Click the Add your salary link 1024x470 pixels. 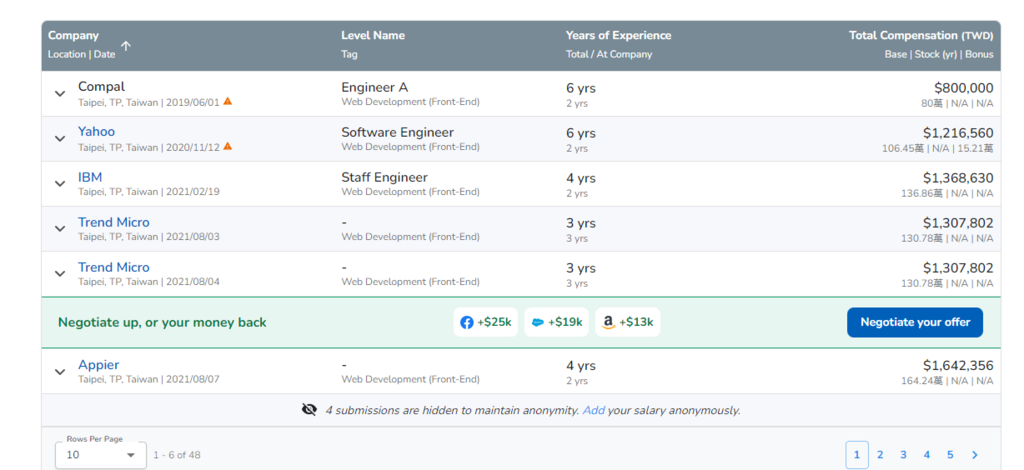[594, 411]
